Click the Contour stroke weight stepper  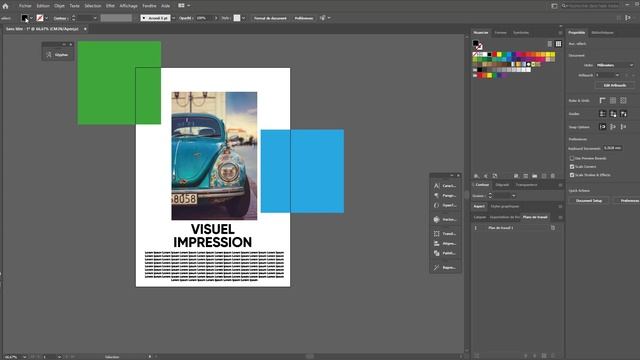pyautogui.click(x=73, y=18)
